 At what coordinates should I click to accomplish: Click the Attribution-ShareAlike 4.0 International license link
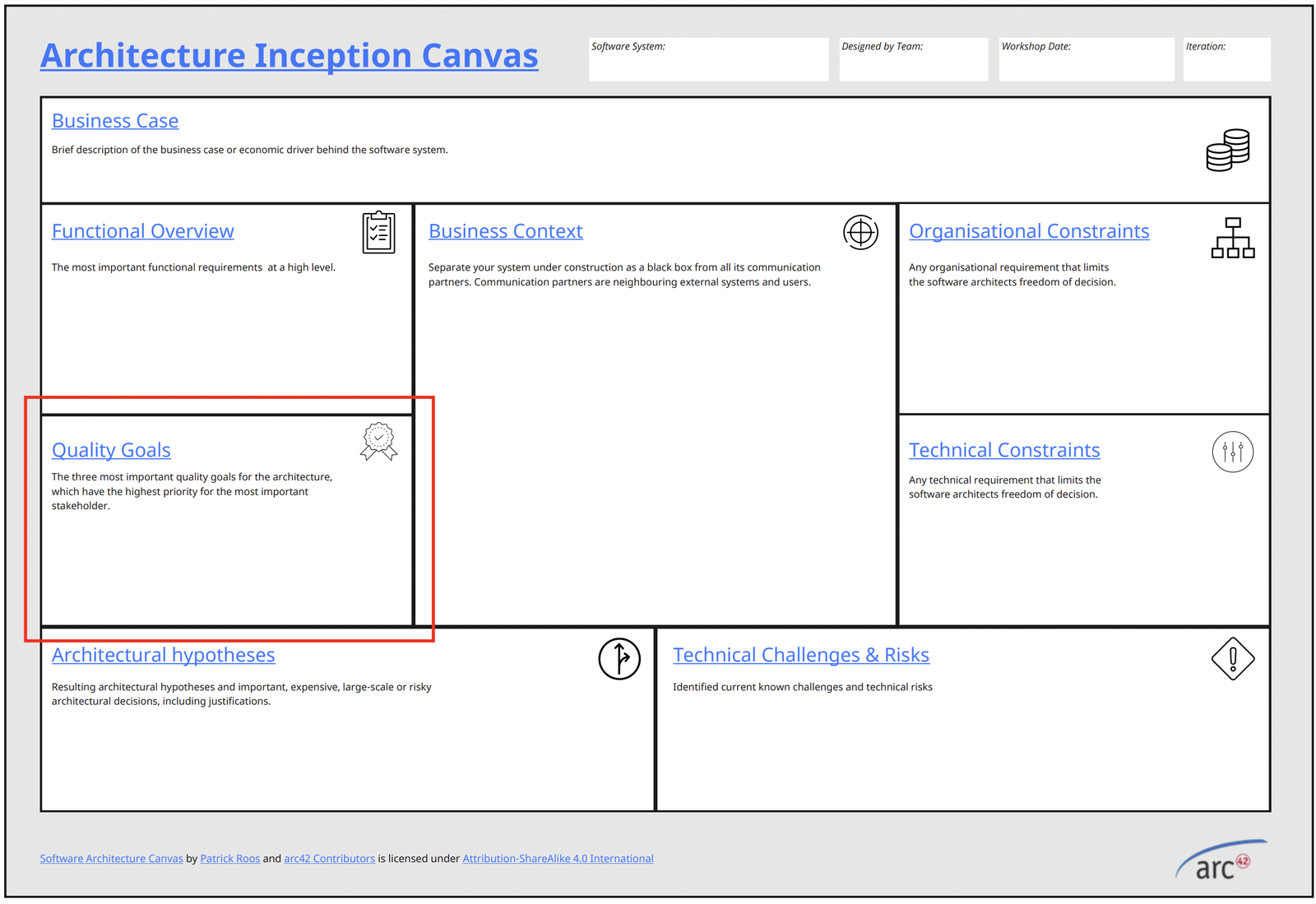[558, 858]
